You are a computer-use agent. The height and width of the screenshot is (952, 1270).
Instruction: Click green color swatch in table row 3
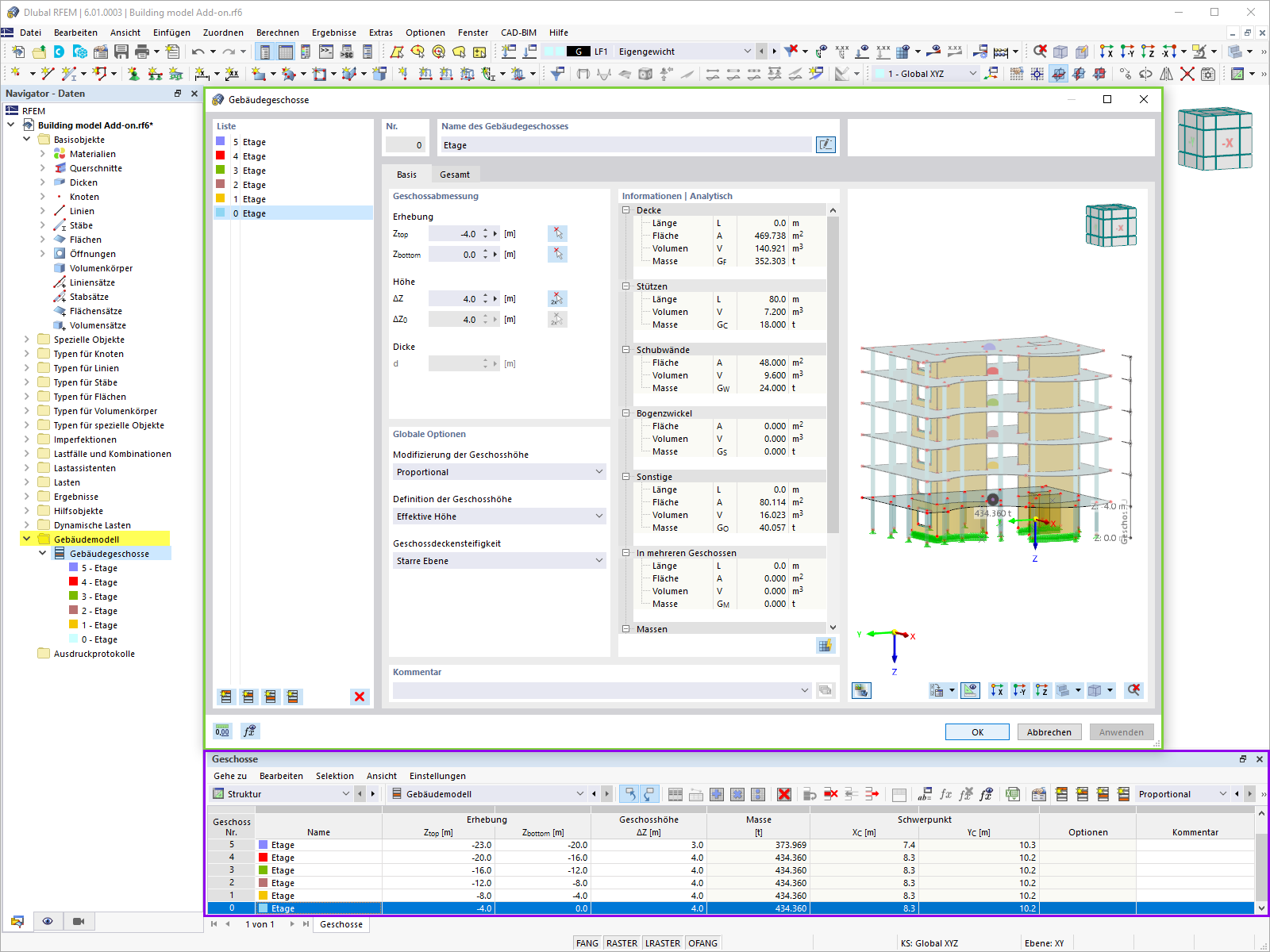click(x=263, y=870)
